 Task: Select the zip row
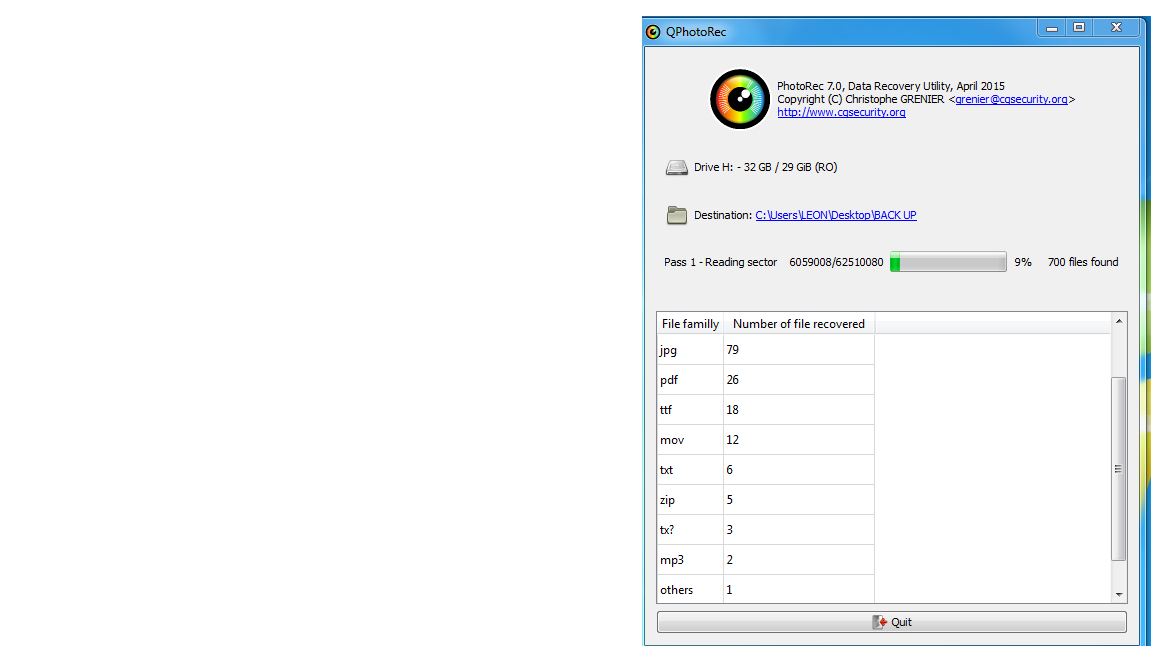[x=766, y=500]
